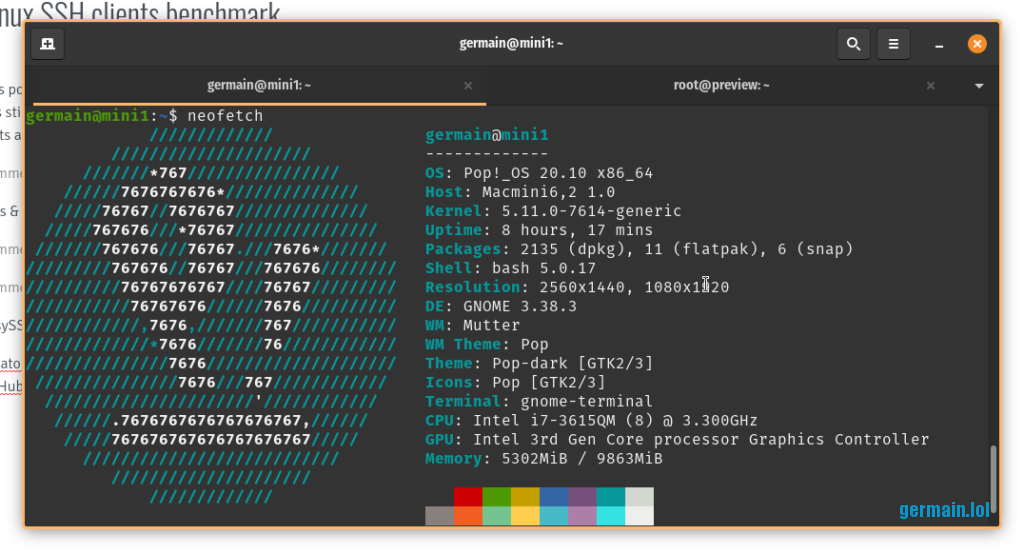Close the terminal window via orange button
This screenshot has height=554, width=1024.
(977, 44)
